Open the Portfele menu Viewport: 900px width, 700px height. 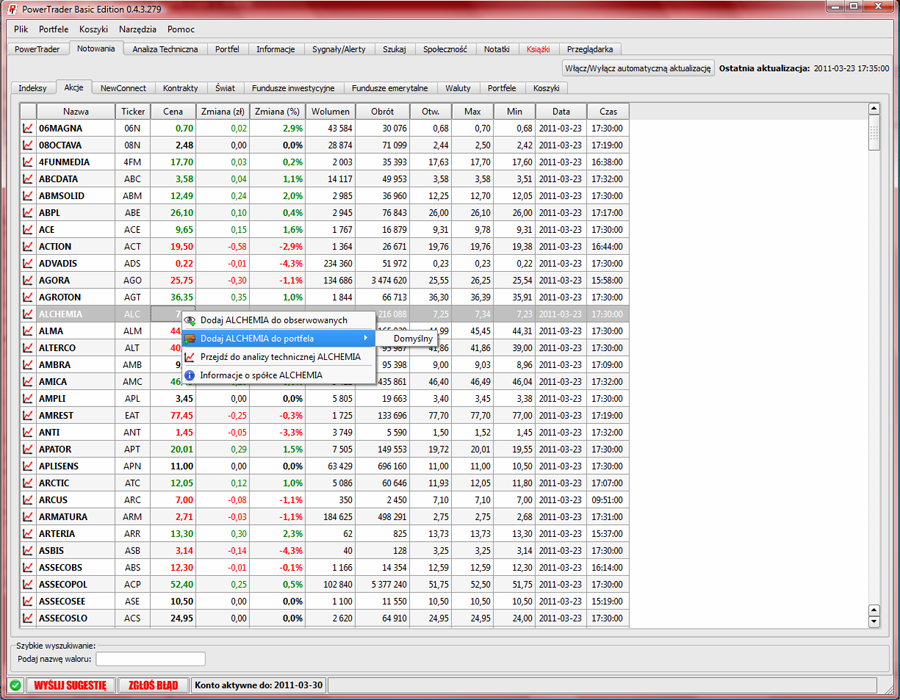(x=53, y=29)
